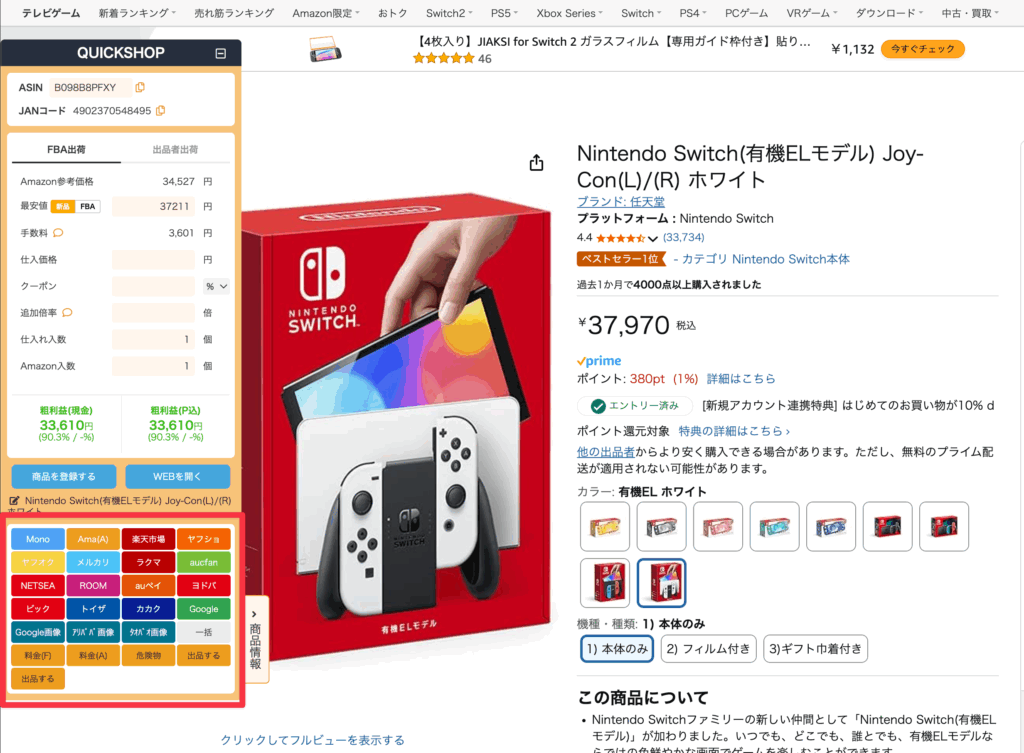Screen dimensions: 1024x753
Task: Expand the 商品情報 side panel arrow
Action: (254, 614)
